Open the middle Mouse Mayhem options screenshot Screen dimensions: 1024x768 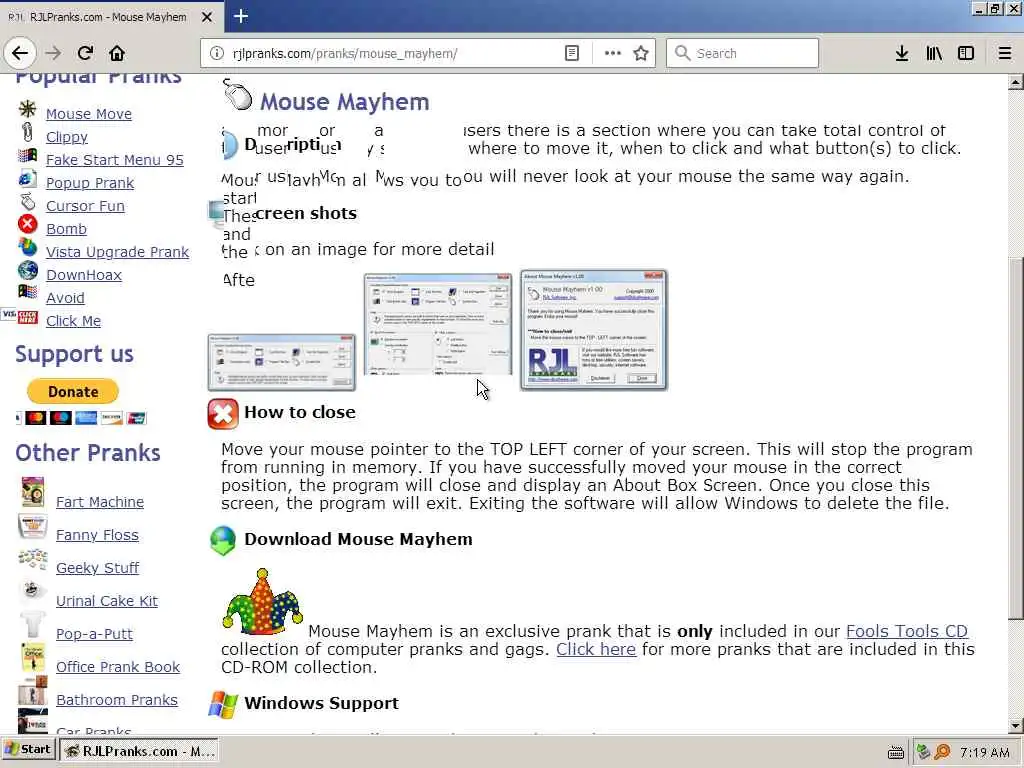pos(438,324)
